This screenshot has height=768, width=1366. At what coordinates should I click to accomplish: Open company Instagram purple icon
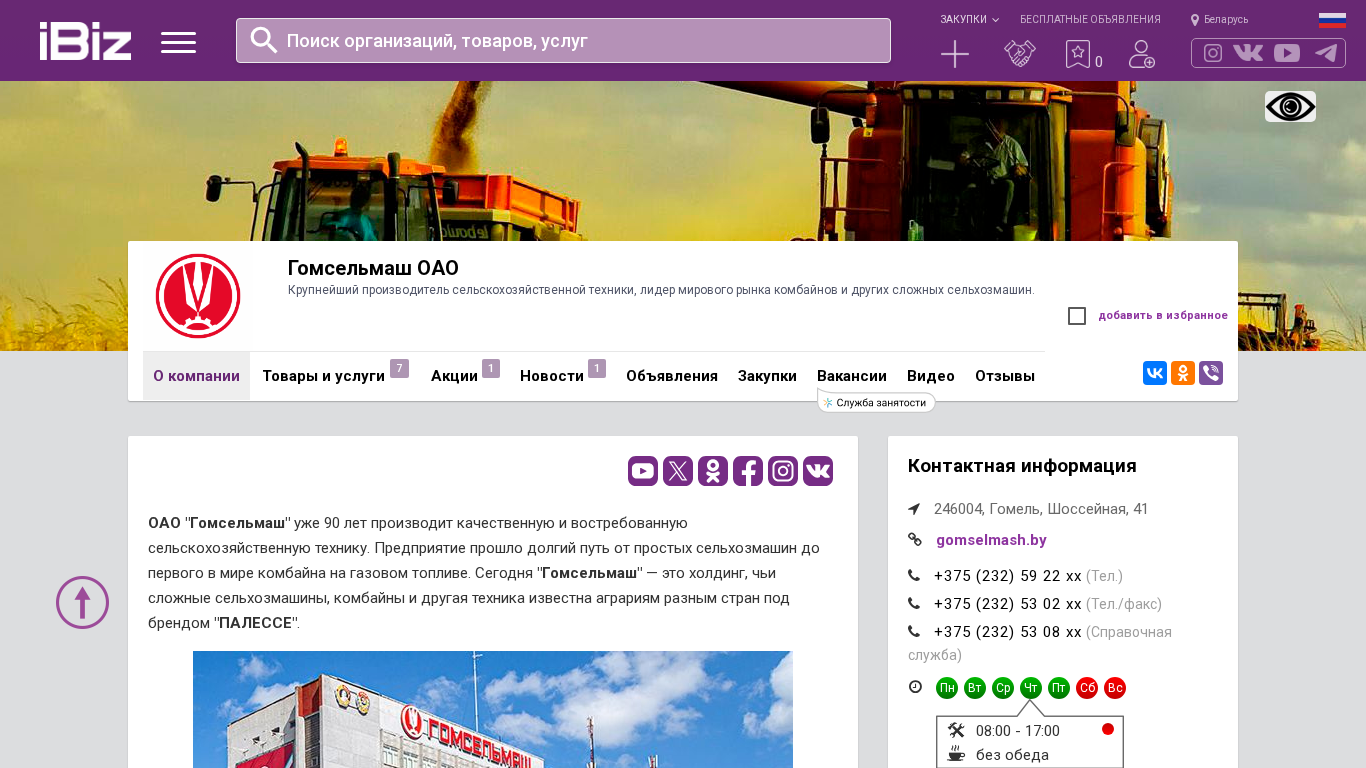pyautogui.click(x=783, y=471)
